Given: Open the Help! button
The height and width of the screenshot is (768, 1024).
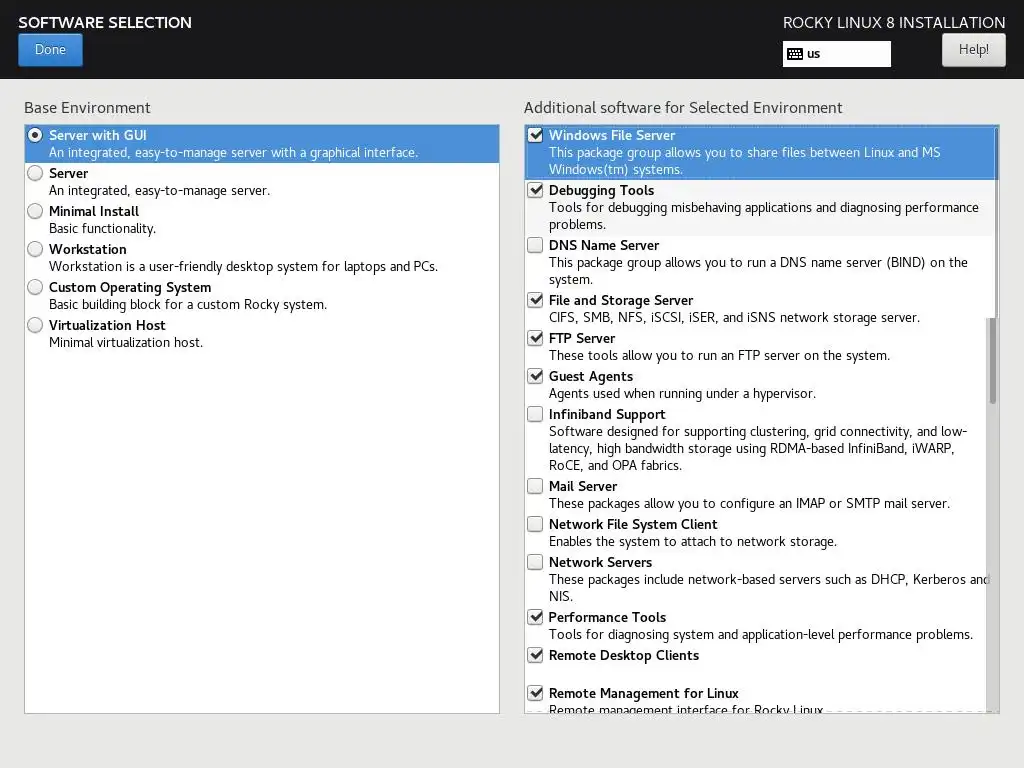Looking at the screenshot, I should (973, 50).
